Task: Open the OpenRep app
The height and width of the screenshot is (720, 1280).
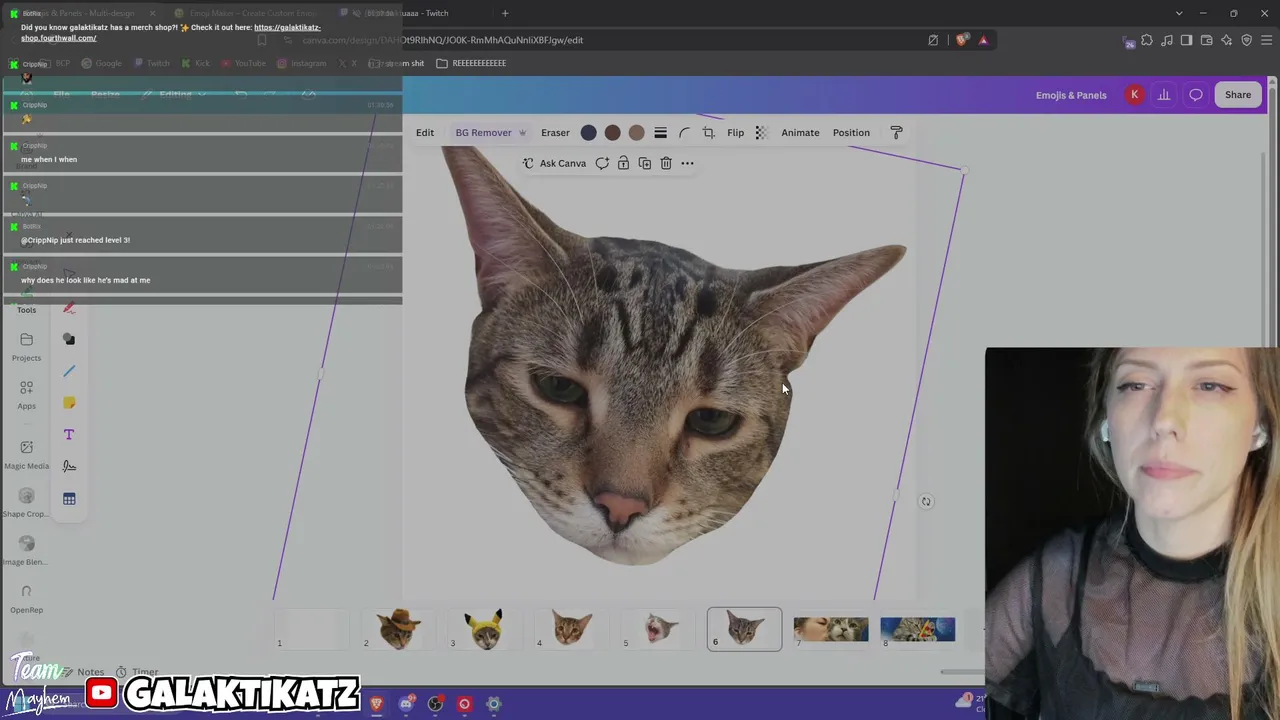Action: (x=26, y=599)
